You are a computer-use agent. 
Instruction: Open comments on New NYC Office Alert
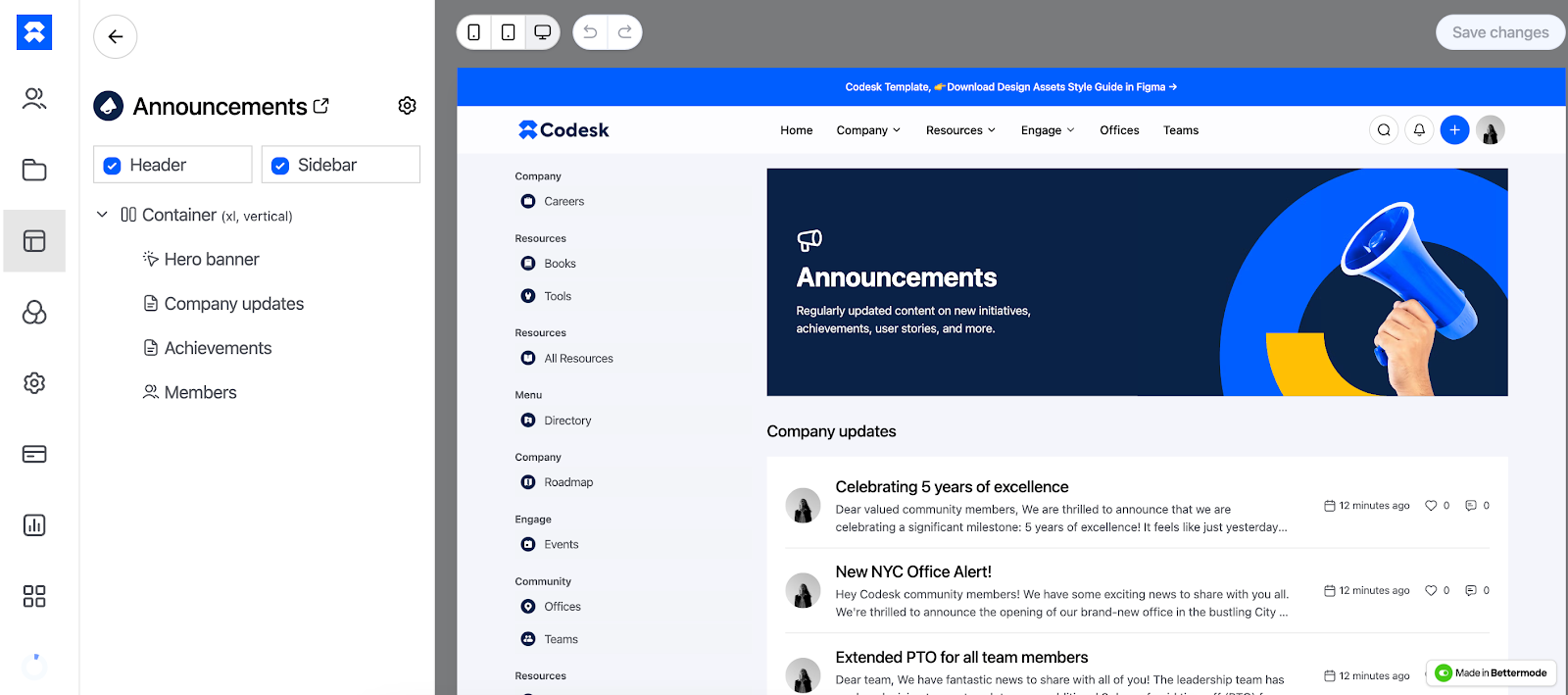(x=1471, y=590)
